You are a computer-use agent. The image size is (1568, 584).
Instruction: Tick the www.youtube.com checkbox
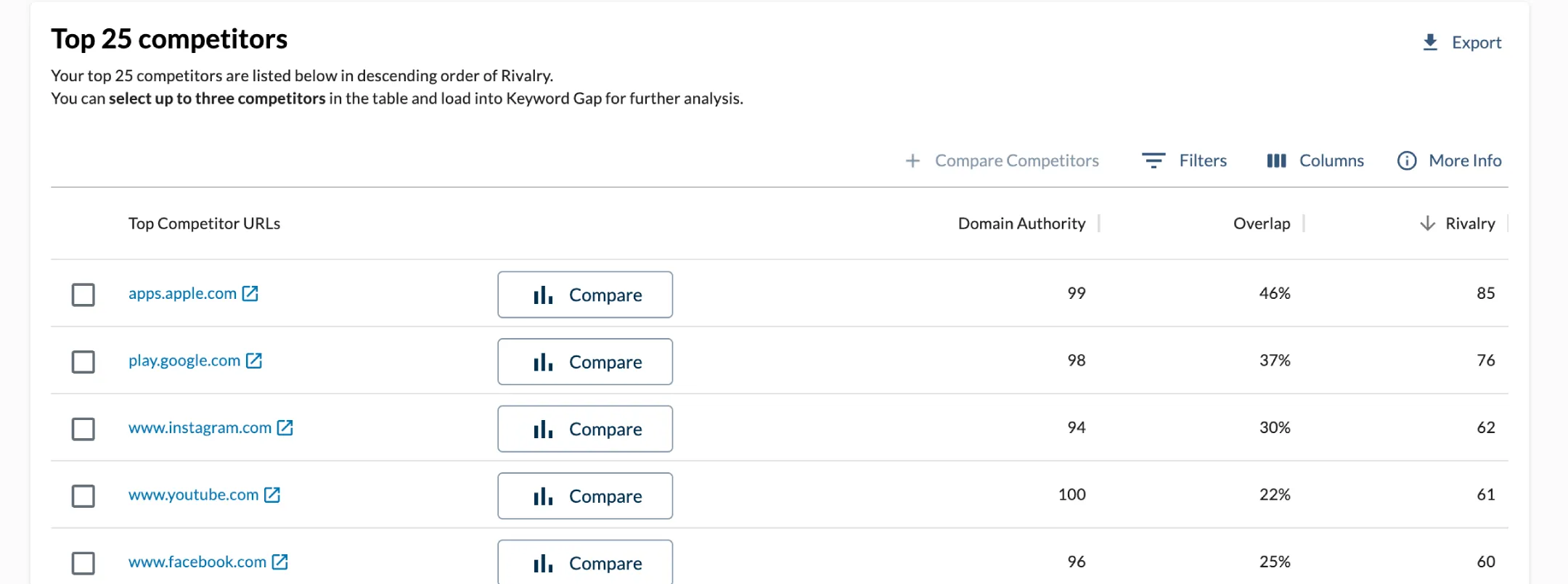click(83, 495)
